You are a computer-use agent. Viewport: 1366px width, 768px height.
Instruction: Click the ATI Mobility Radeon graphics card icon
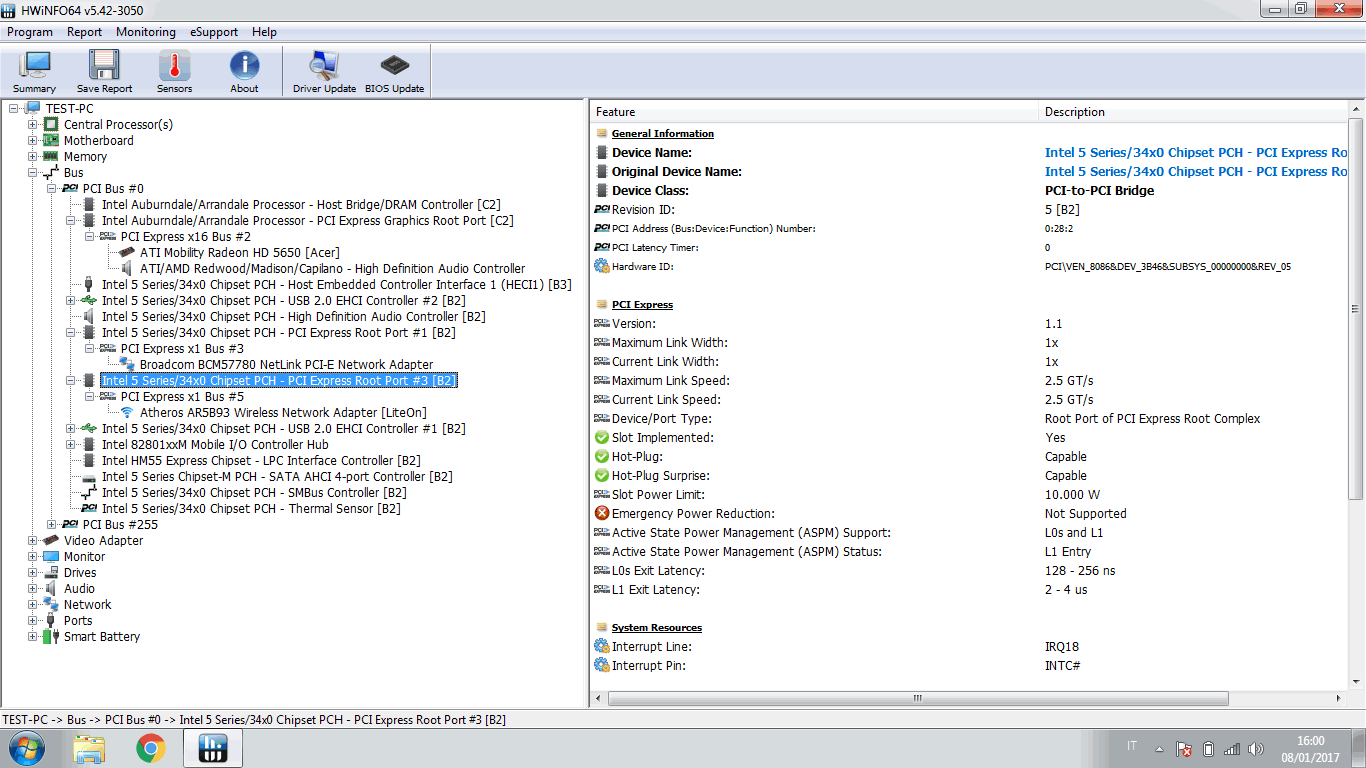[128, 252]
